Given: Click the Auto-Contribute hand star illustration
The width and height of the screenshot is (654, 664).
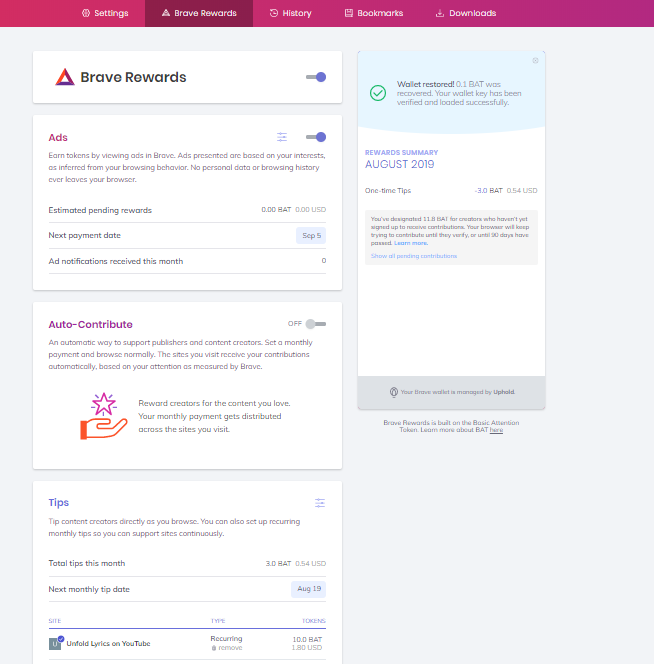Looking at the screenshot, I should pyautogui.click(x=103, y=416).
